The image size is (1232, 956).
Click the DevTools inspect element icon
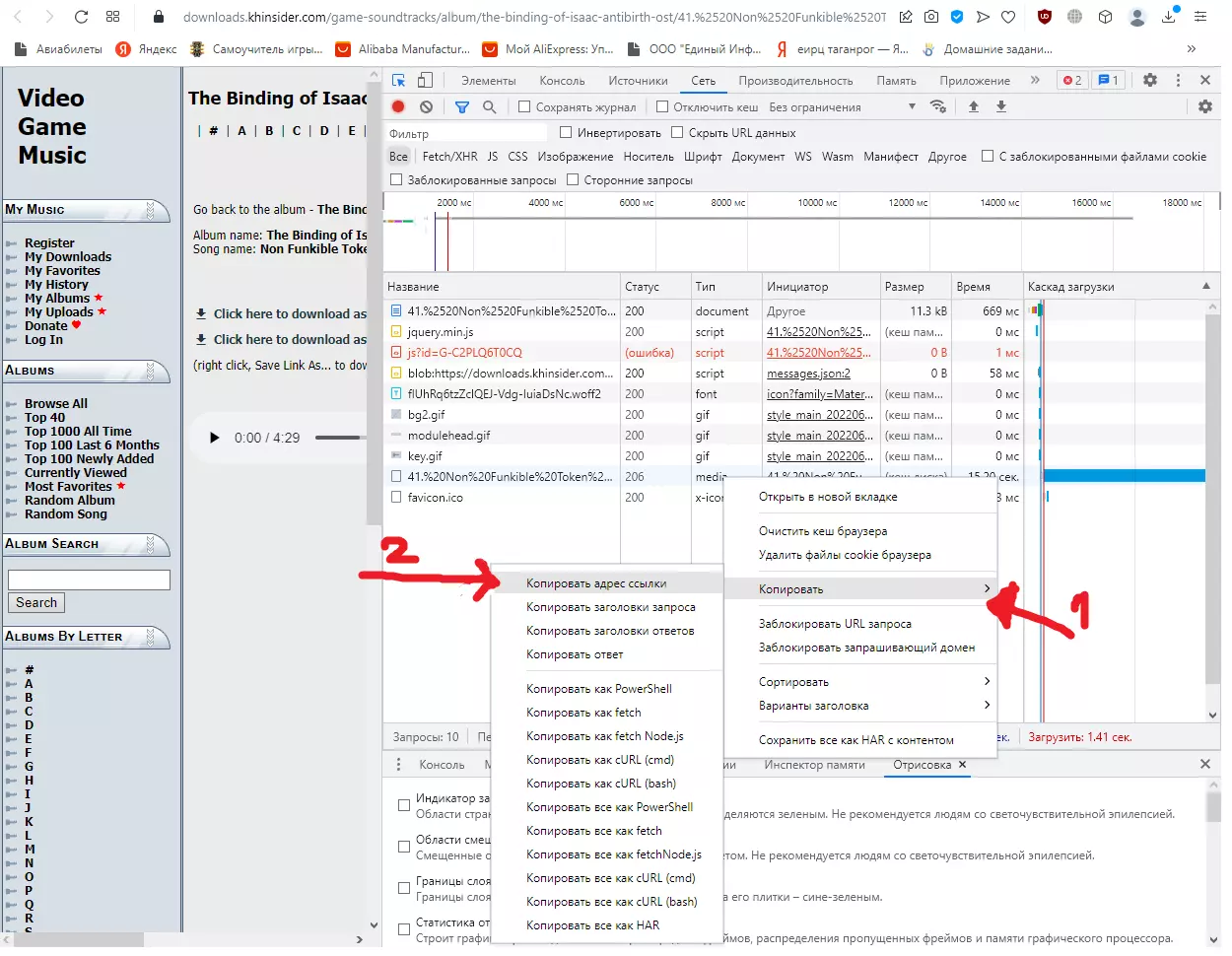coord(399,80)
